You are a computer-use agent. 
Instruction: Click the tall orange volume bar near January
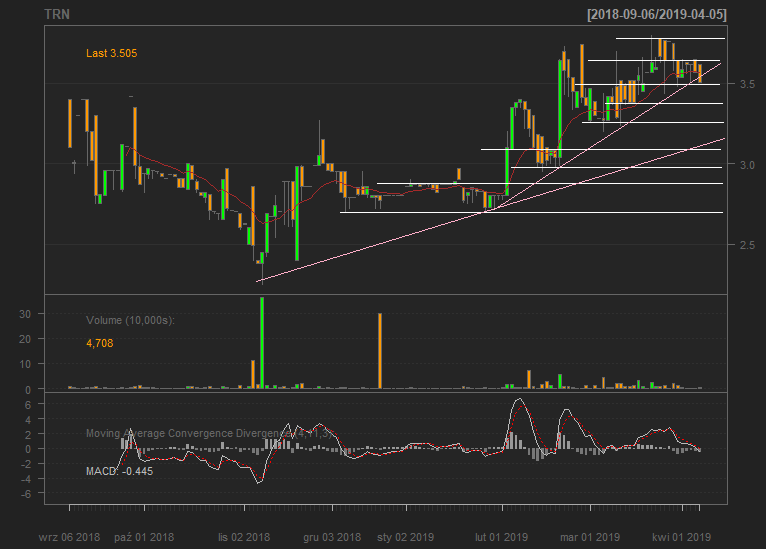click(x=380, y=351)
